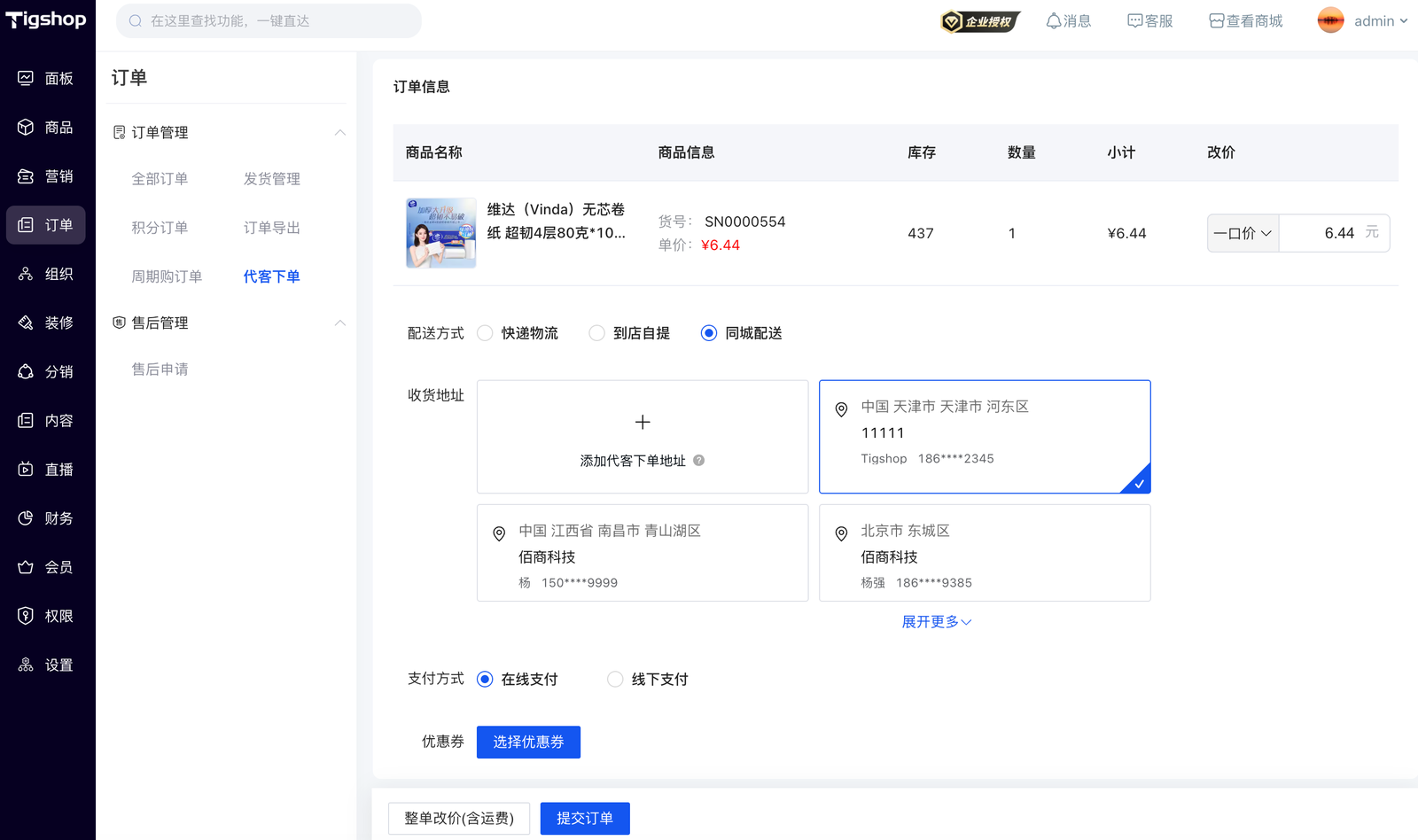The width and height of the screenshot is (1418, 840).
Task: Open the 直播 live broadcast icon
Action: pos(26,470)
